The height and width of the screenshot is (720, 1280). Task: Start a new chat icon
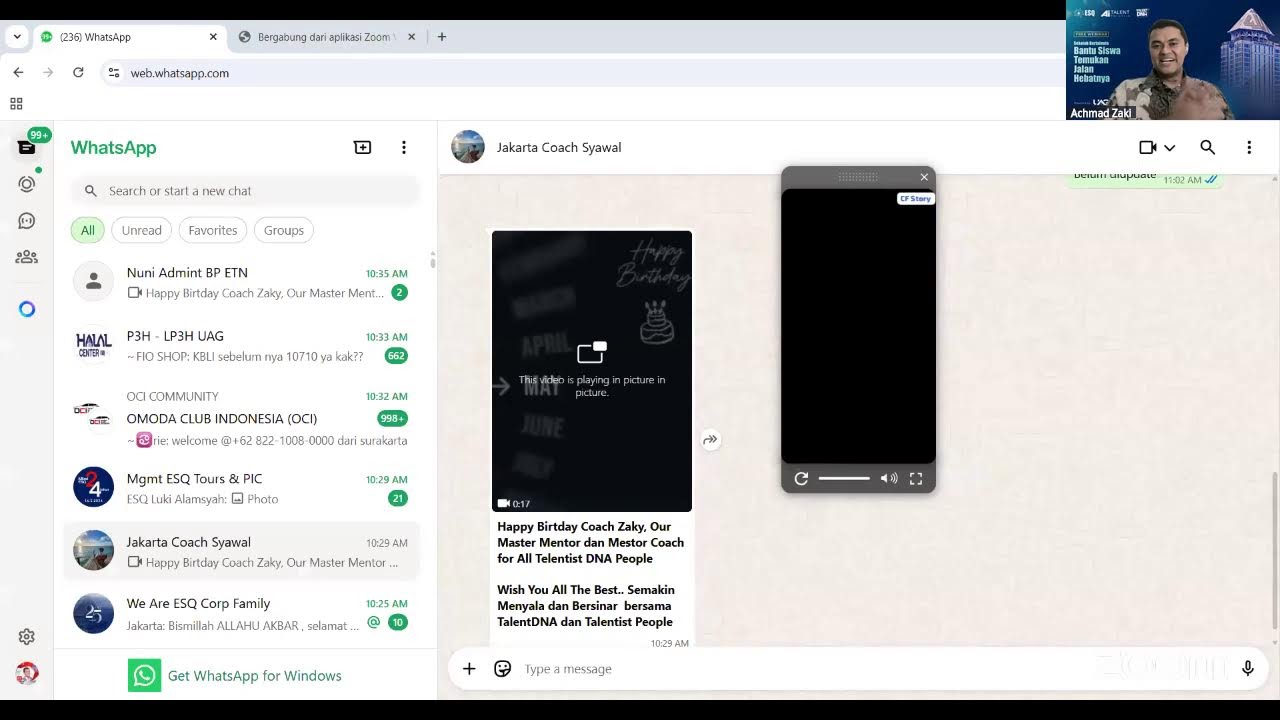pyautogui.click(x=363, y=147)
